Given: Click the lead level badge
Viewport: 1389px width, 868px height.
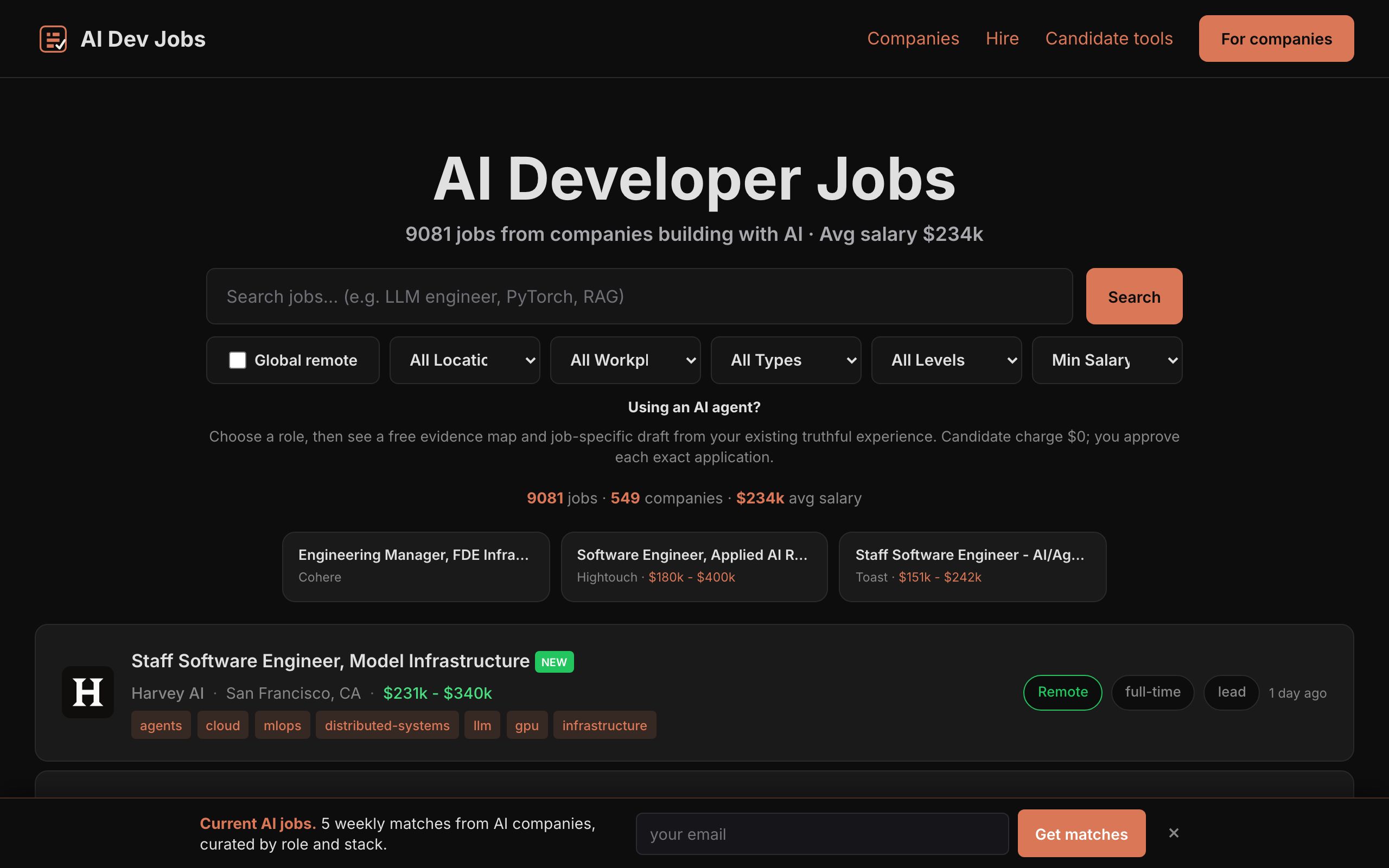Looking at the screenshot, I should pos(1231,692).
